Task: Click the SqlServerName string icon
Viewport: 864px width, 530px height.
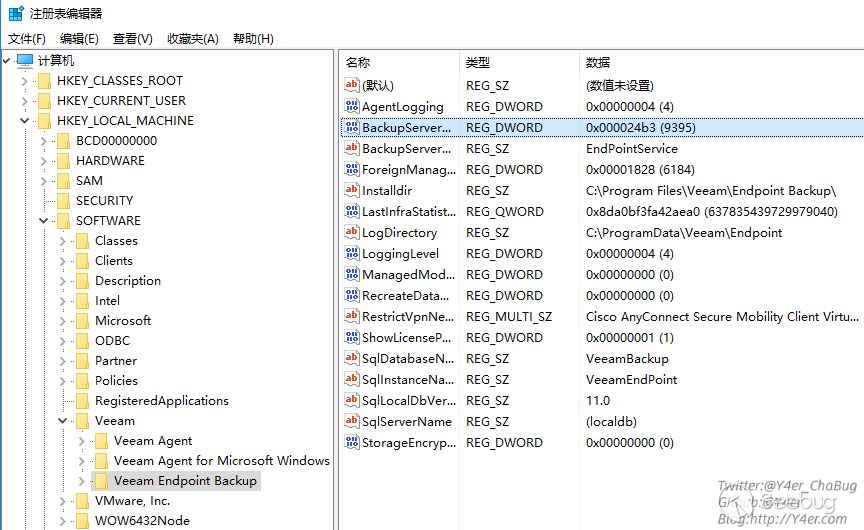Action: pos(352,421)
